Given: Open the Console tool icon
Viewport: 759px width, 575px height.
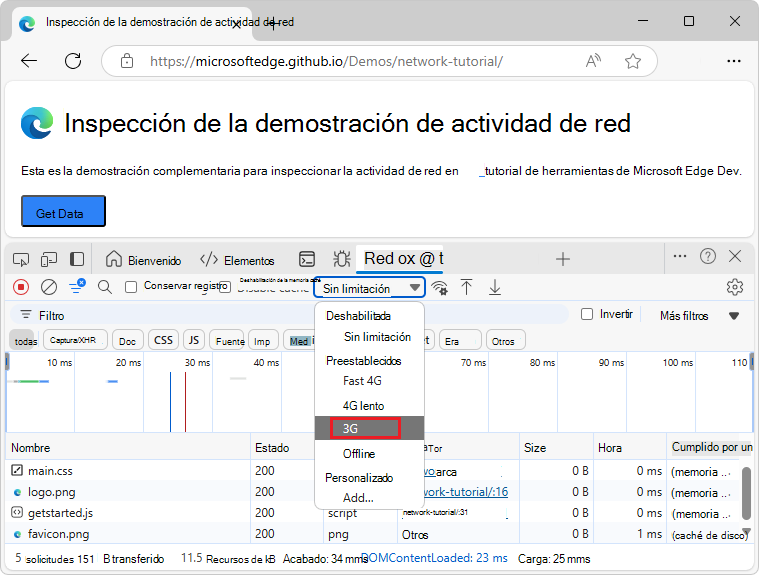Looking at the screenshot, I should pyautogui.click(x=307, y=259).
